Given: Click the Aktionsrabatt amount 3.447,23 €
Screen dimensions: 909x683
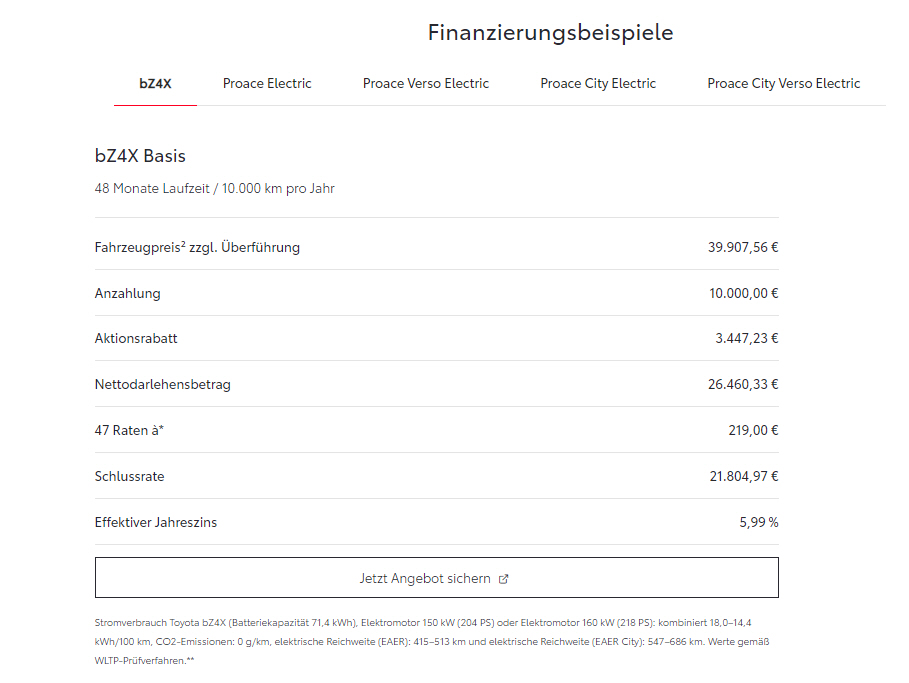Looking at the screenshot, I should coord(746,339).
